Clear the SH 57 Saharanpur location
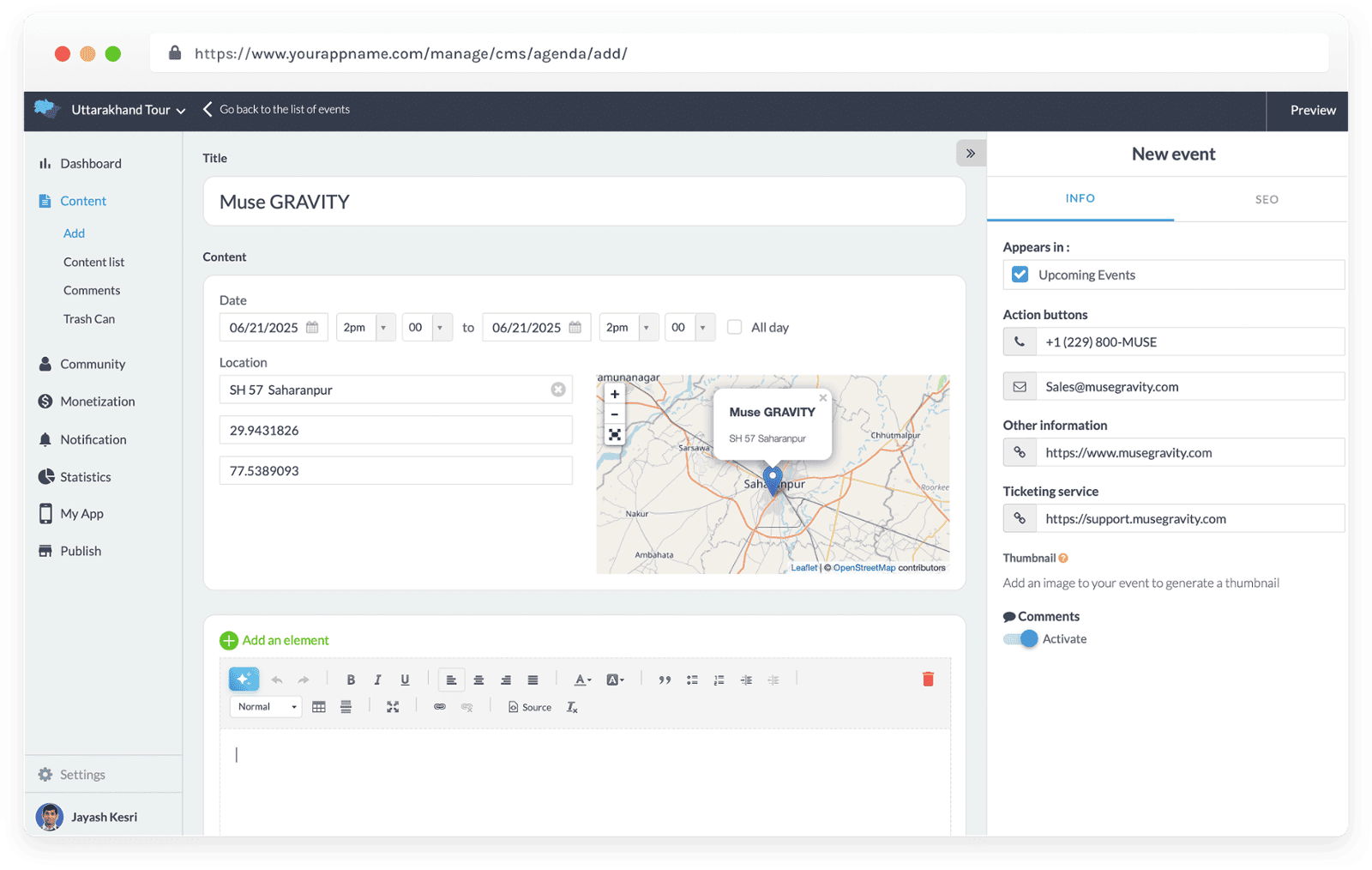This screenshot has width=1372, height=870. (x=558, y=390)
